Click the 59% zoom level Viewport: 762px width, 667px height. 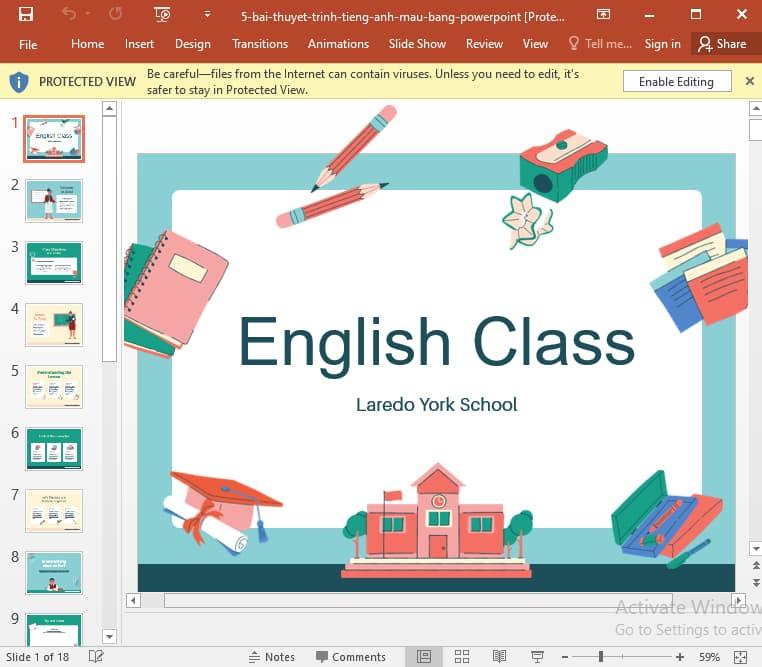pyautogui.click(x=709, y=657)
